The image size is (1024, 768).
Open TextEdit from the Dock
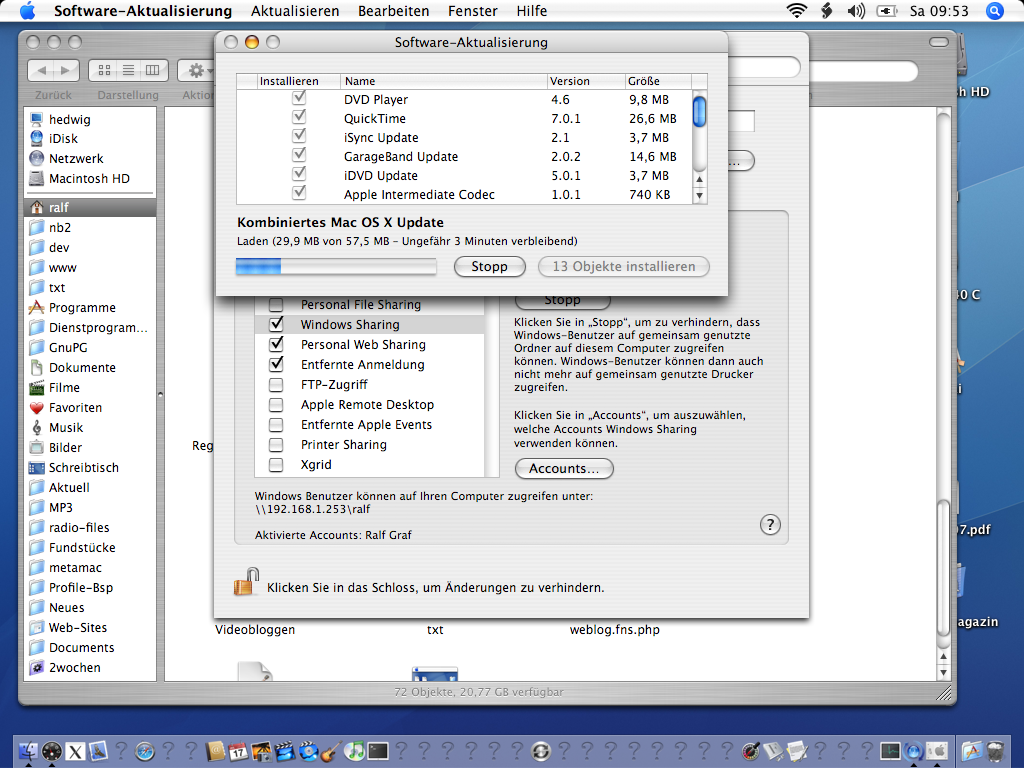[x=797, y=751]
